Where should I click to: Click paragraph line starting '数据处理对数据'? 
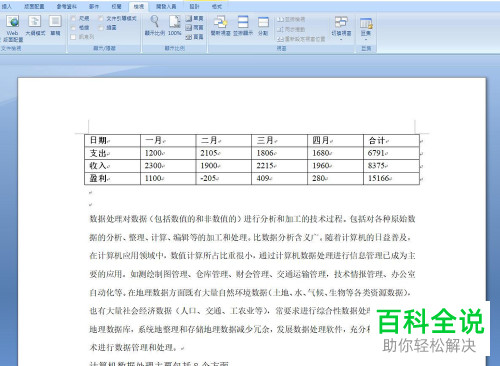252,219
